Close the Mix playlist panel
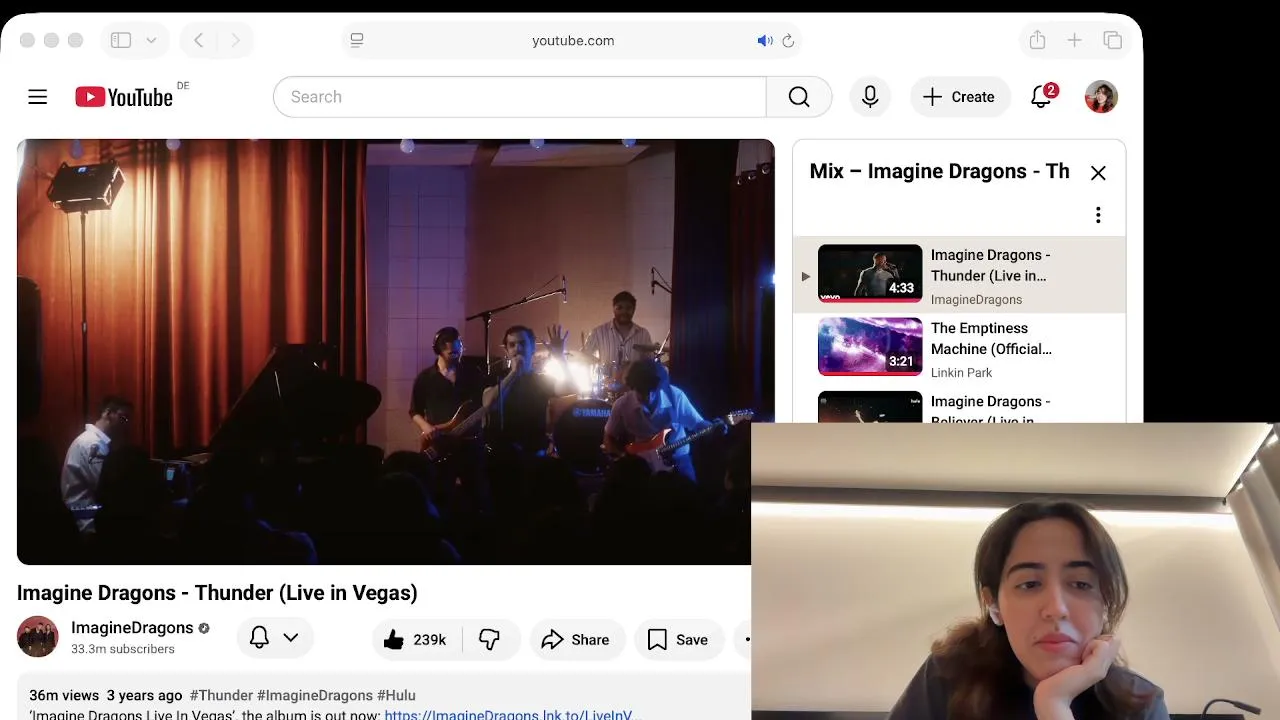This screenshot has height=720, width=1280. point(1098,173)
